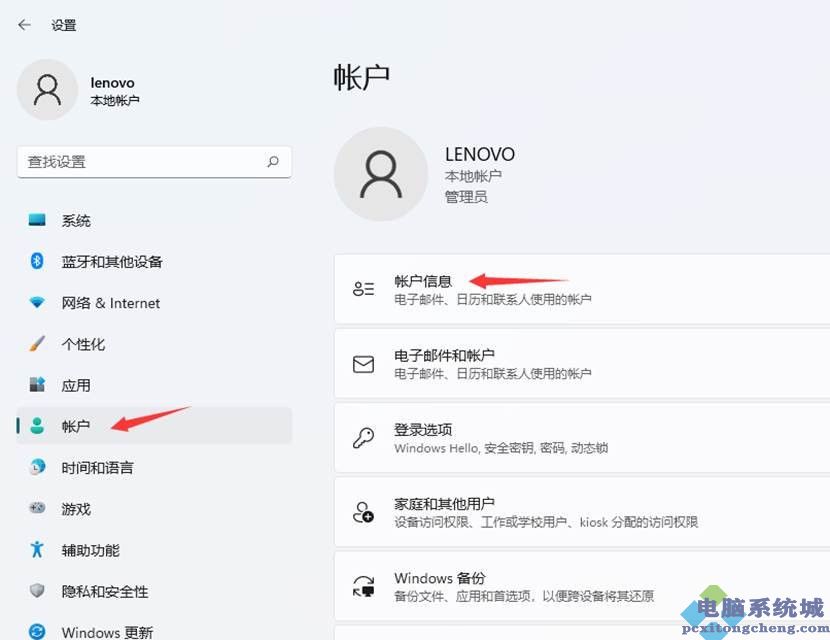
Task: Click the Accessibility figure icon
Action: point(37,549)
